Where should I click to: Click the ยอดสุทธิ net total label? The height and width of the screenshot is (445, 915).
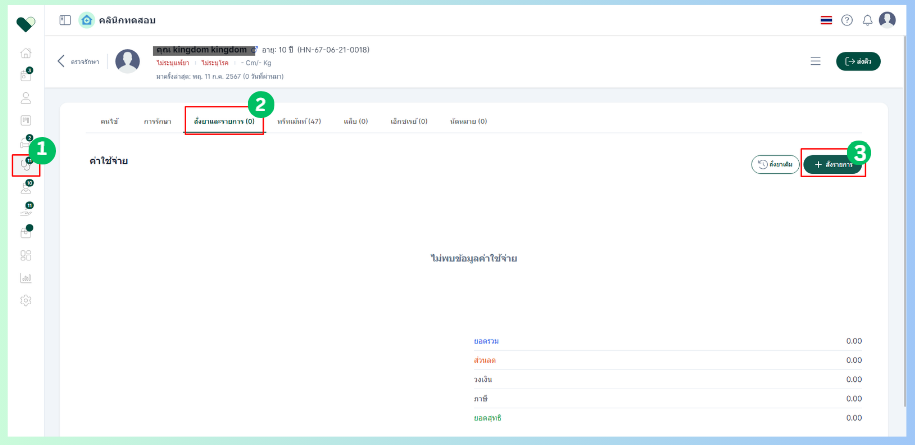pyautogui.click(x=488, y=418)
